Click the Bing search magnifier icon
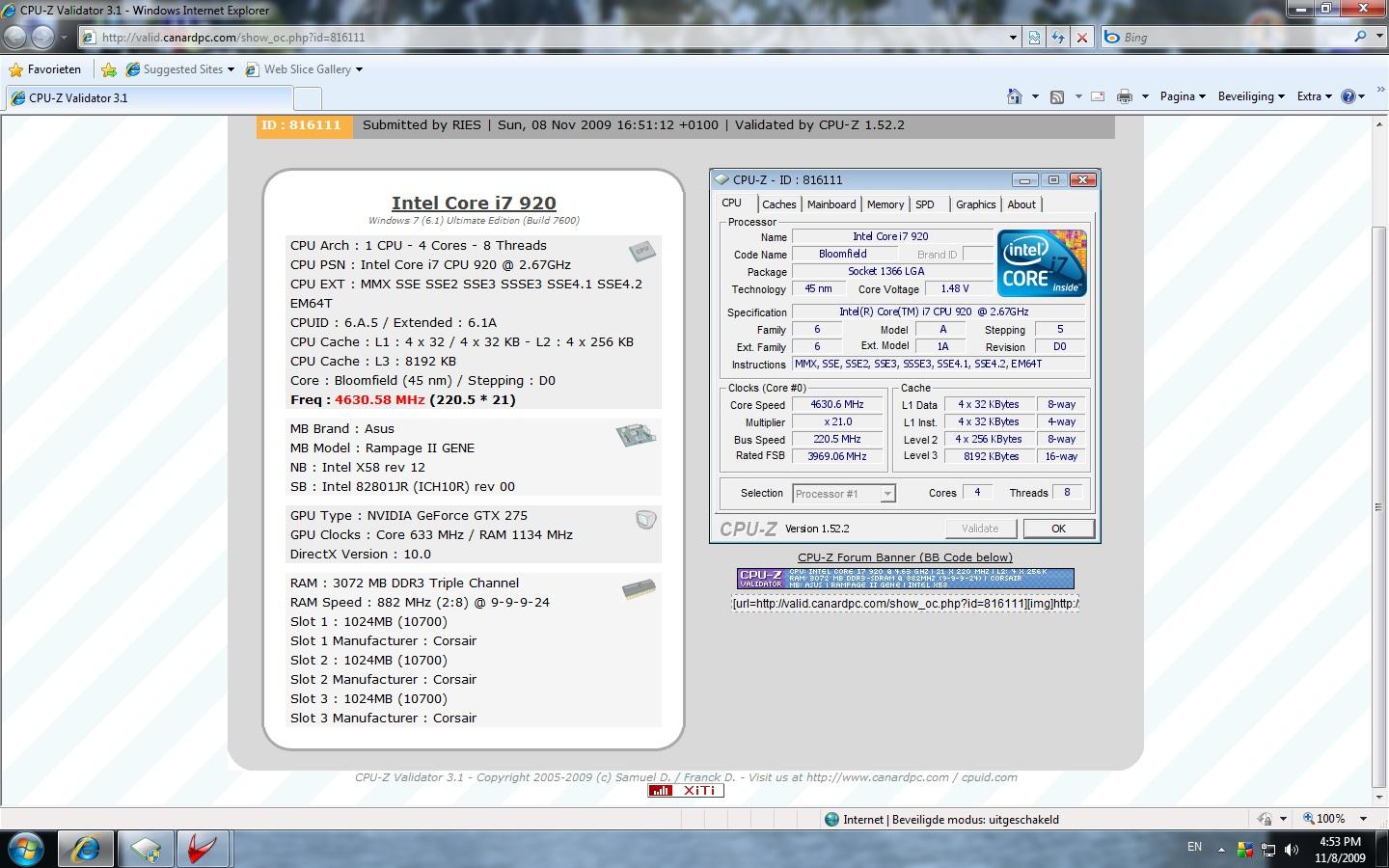The image size is (1389, 868). tap(1360, 37)
